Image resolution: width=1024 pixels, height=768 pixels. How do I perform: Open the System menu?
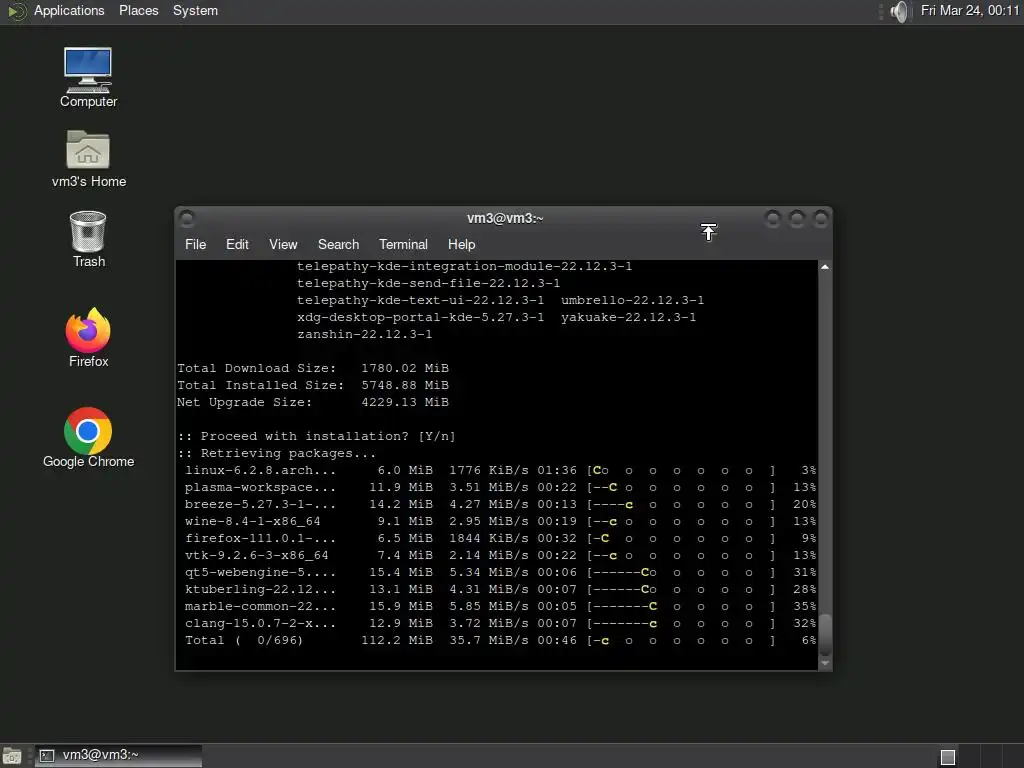pyautogui.click(x=195, y=10)
